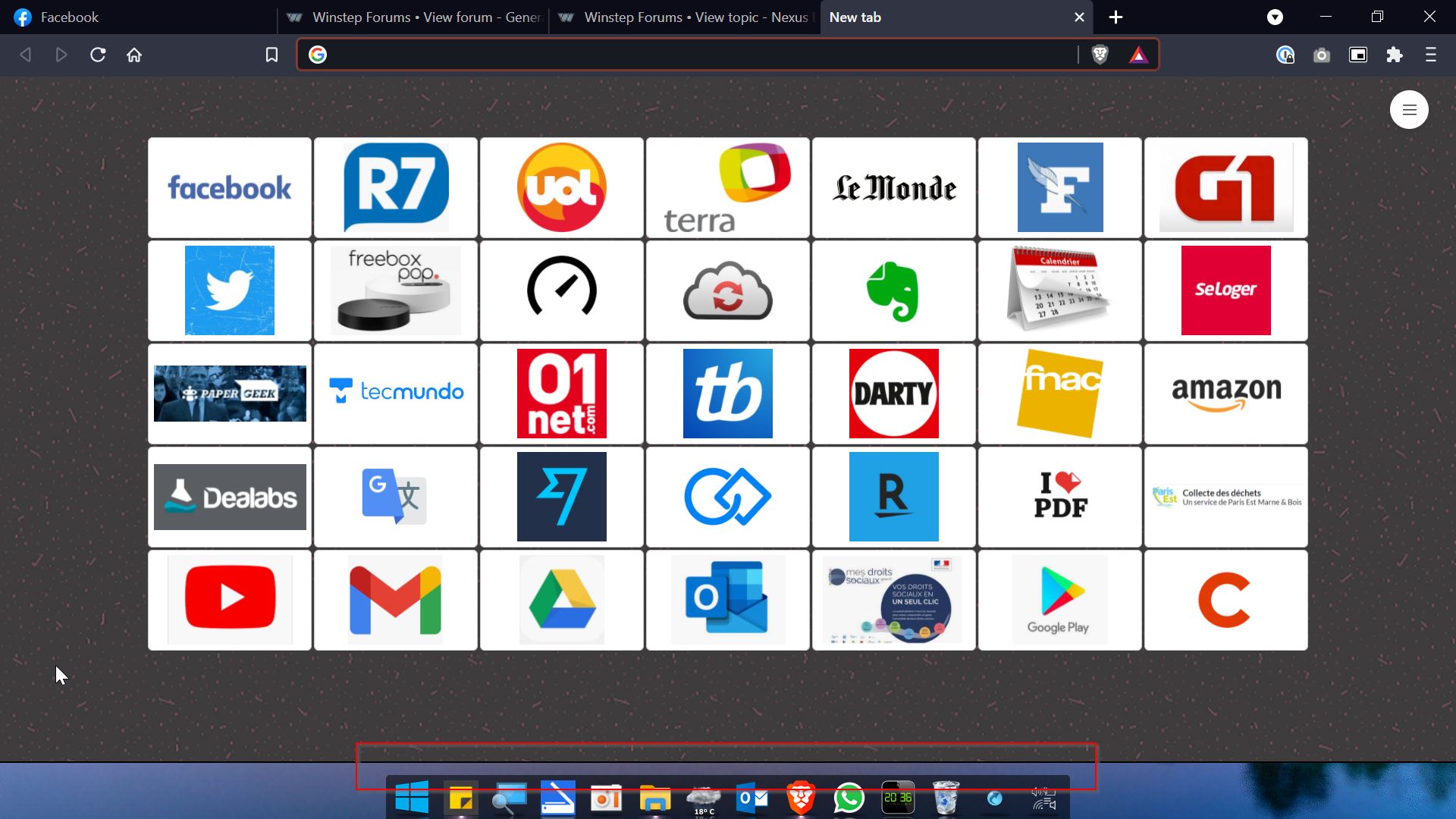Screen dimensions: 1456x819
Task: Bookmark this page with bookmark icon
Action: [271, 55]
